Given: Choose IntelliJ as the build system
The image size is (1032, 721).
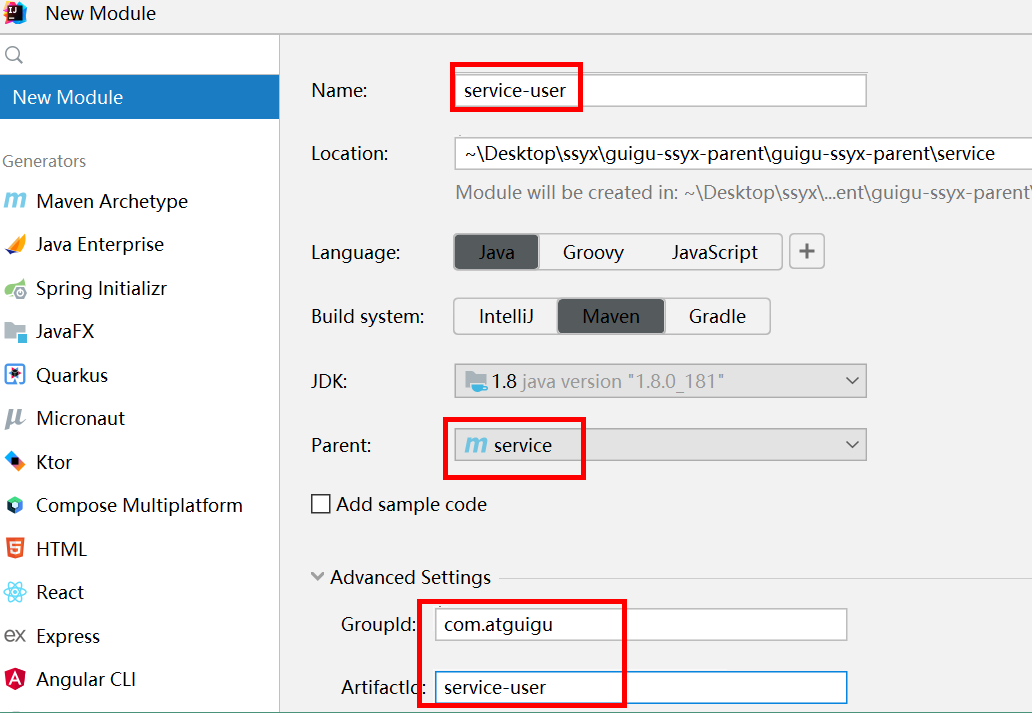Looking at the screenshot, I should [x=506, y=316].
